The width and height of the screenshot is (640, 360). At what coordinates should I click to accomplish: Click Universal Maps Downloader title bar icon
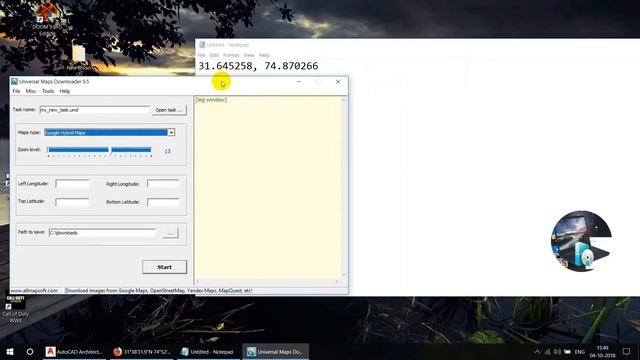[14, 82]
